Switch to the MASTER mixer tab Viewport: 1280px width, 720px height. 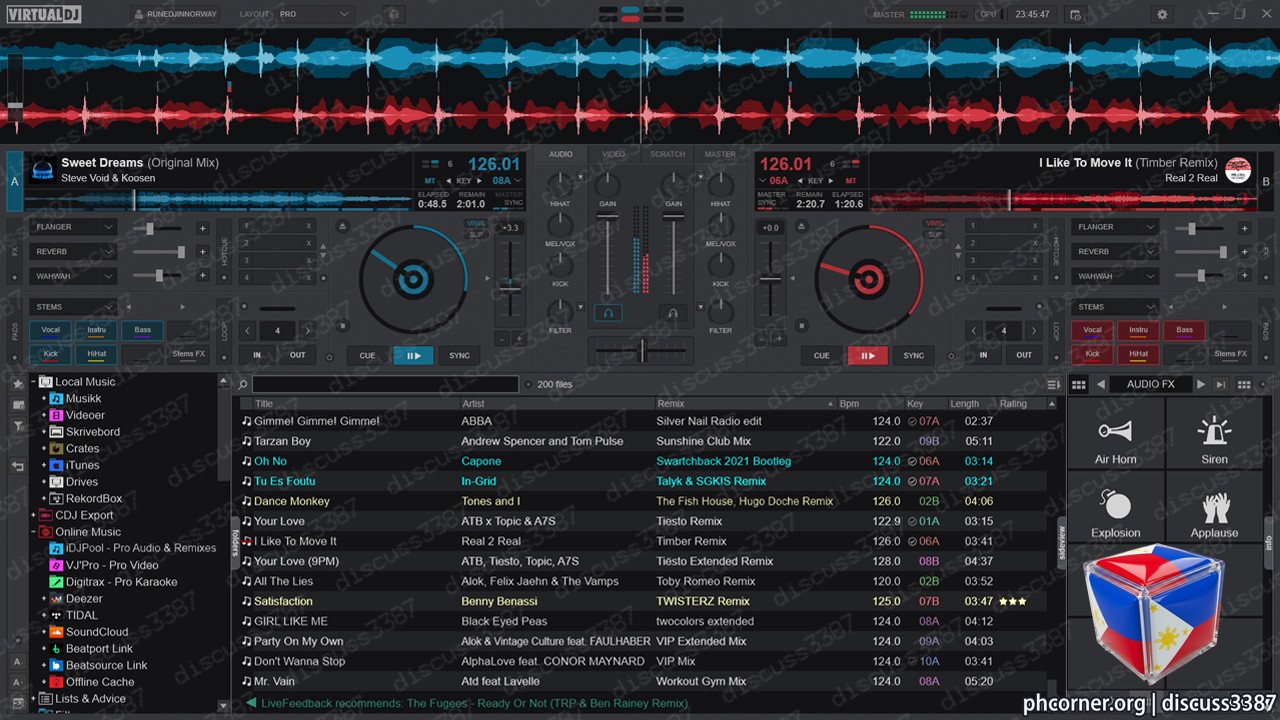coord(720,154)
